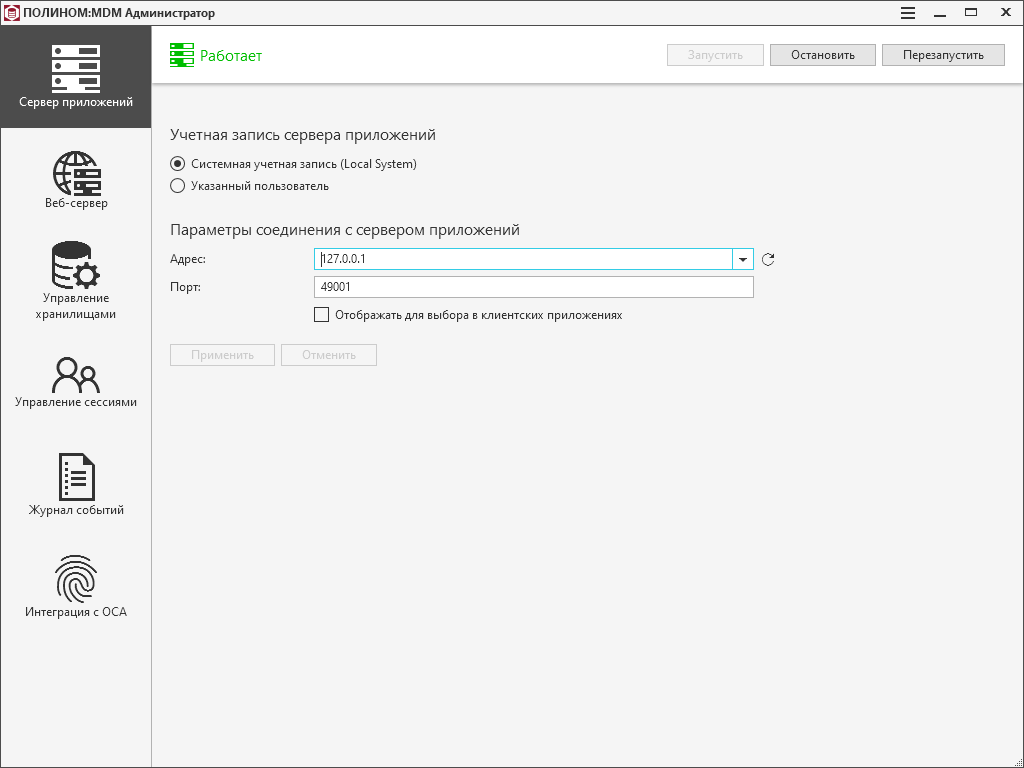Open the Сервер приложений section icon
1024x768 pixels.
click(76, 68)
